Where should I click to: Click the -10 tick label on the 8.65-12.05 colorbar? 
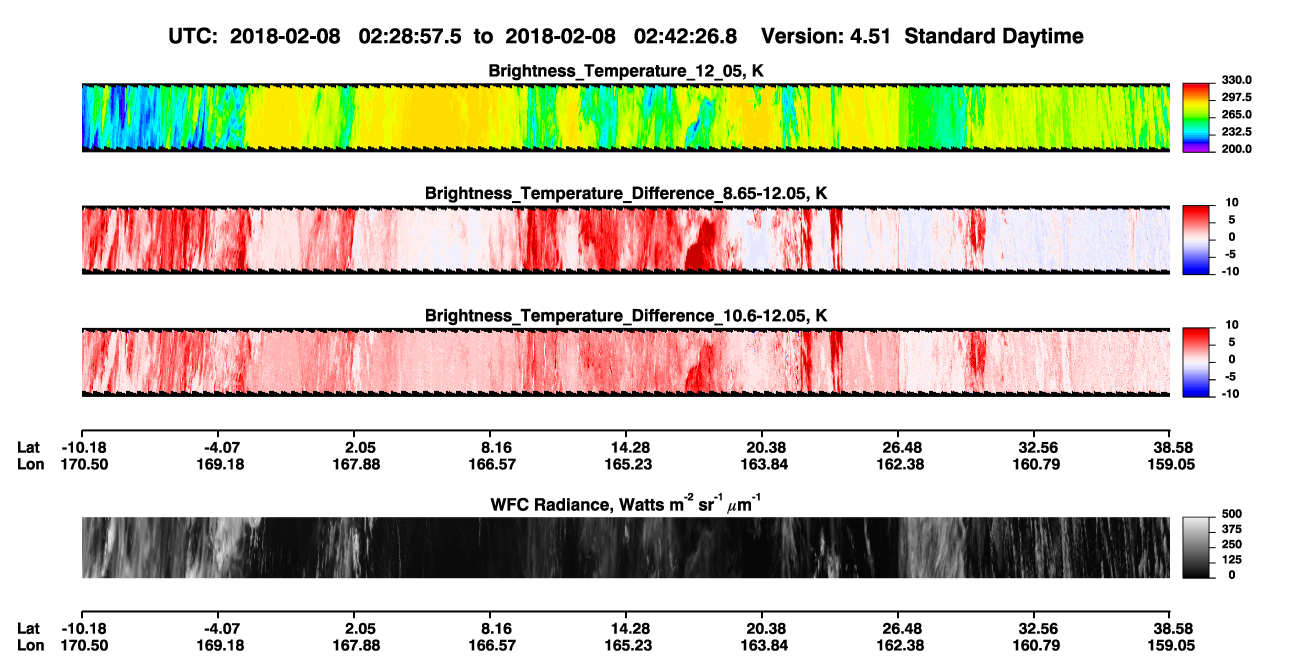point(1229,272)
